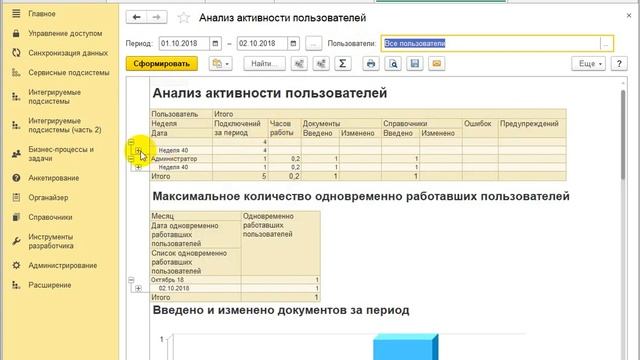The image size is (640, 360).
Task: Click the Главное hamburger icon in sidebar
Action: tap(16, 13)
